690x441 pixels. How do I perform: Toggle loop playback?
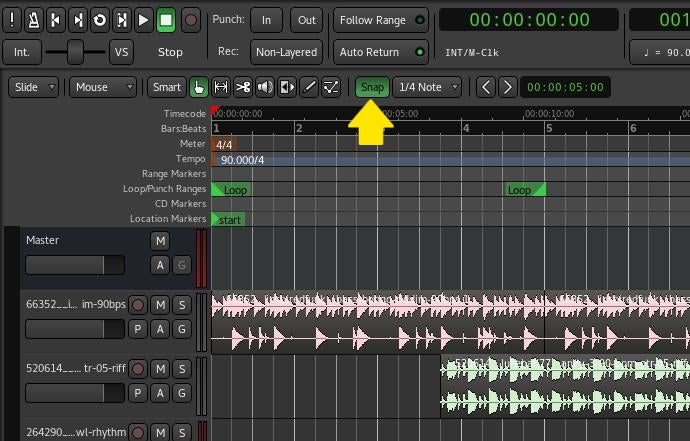(100, 19)
